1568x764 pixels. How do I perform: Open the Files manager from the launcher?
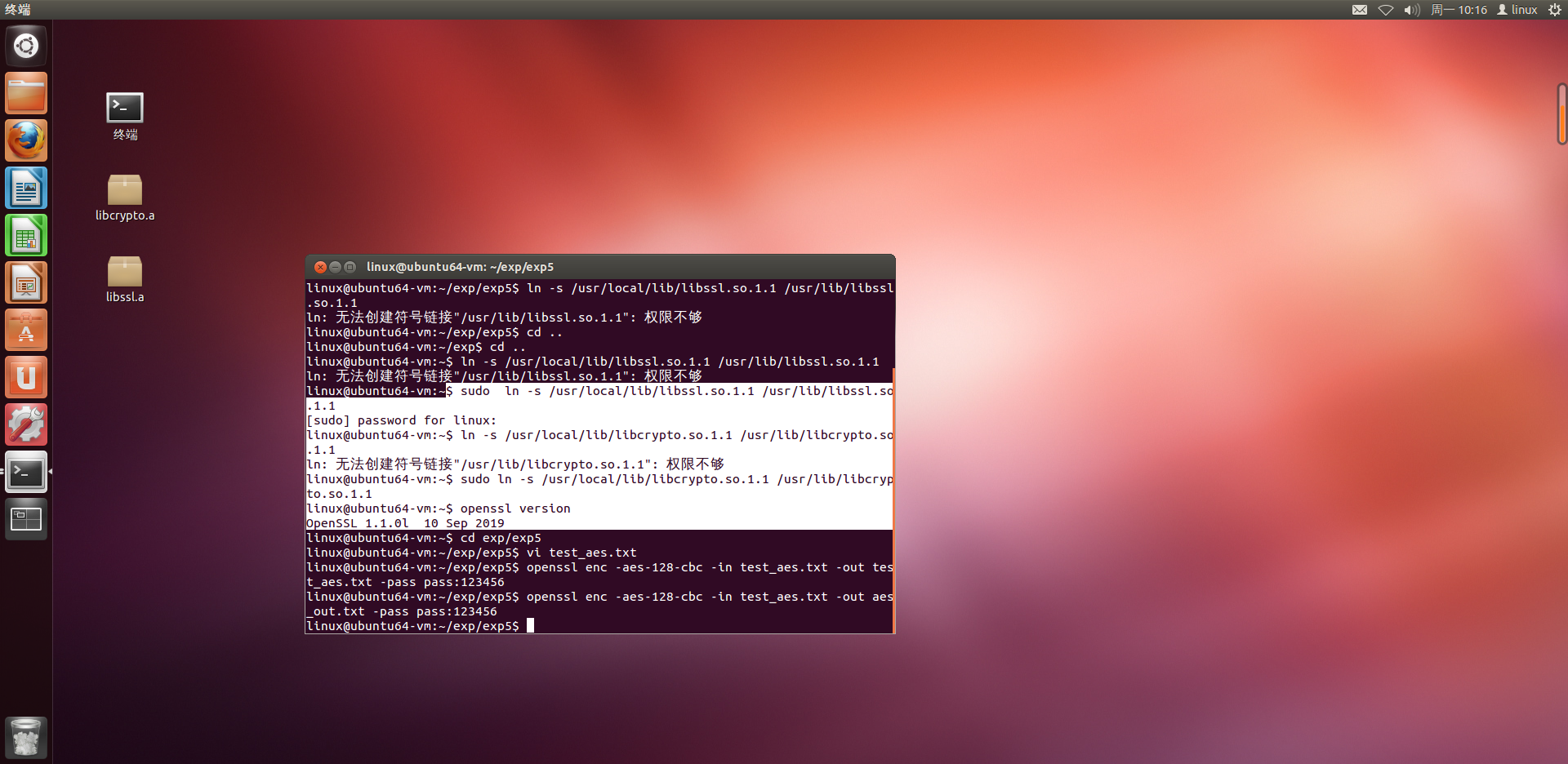26,93
